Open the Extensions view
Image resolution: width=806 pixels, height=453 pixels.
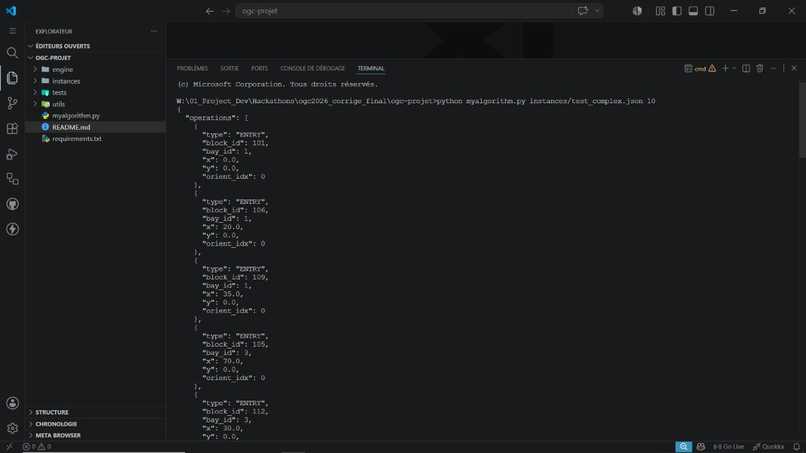12,129
